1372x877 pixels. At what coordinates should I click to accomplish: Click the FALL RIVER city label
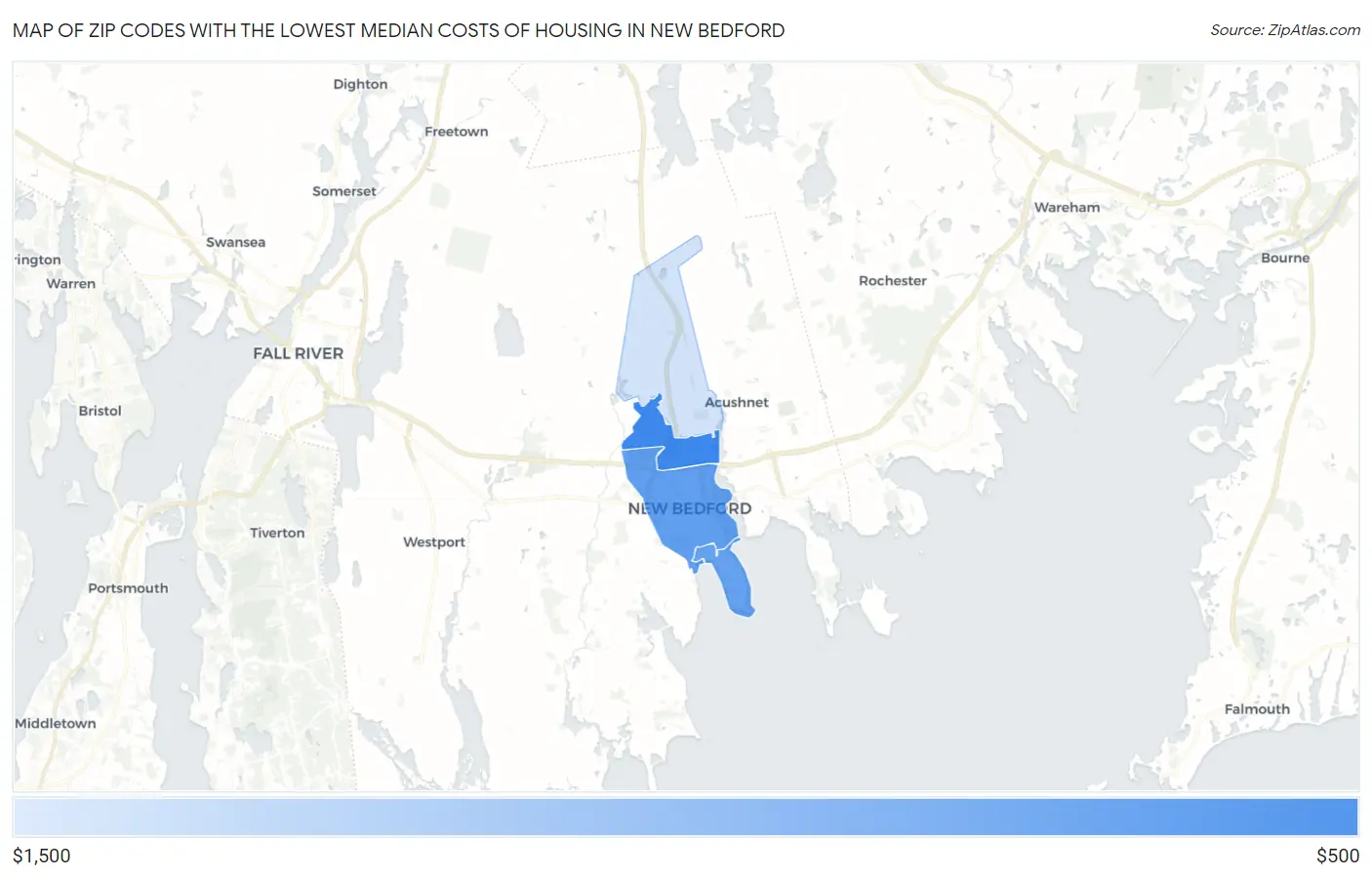pos(298,353)
